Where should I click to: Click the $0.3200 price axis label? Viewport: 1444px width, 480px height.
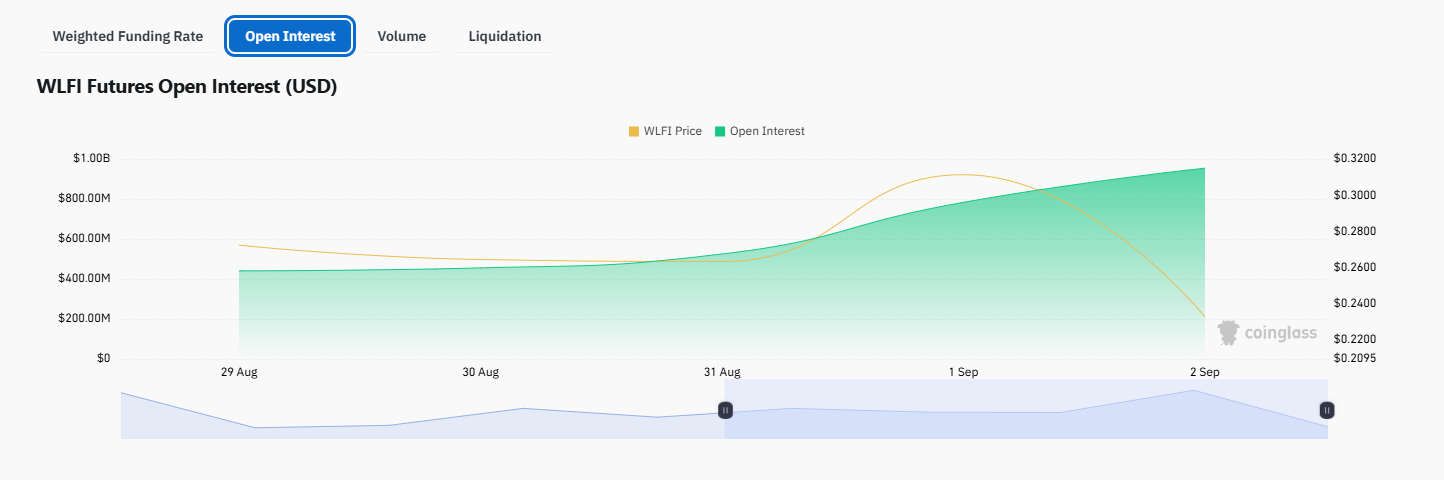(1355, 158)
